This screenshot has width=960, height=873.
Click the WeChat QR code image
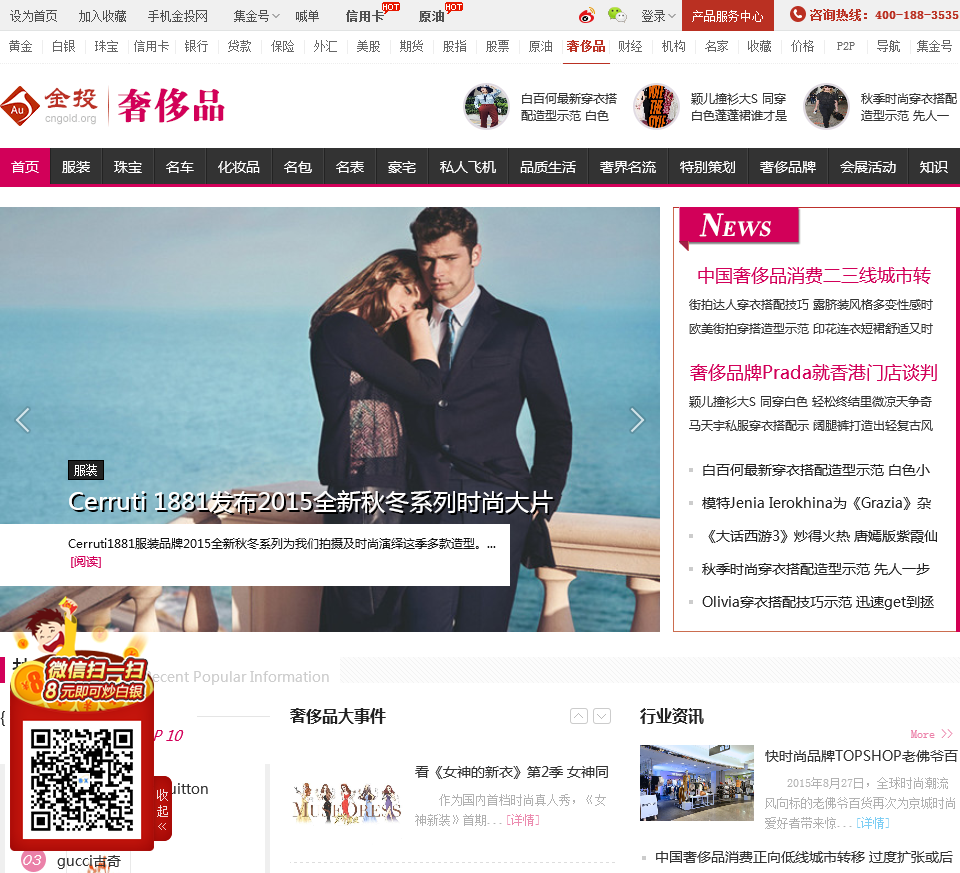coord(82,779)
